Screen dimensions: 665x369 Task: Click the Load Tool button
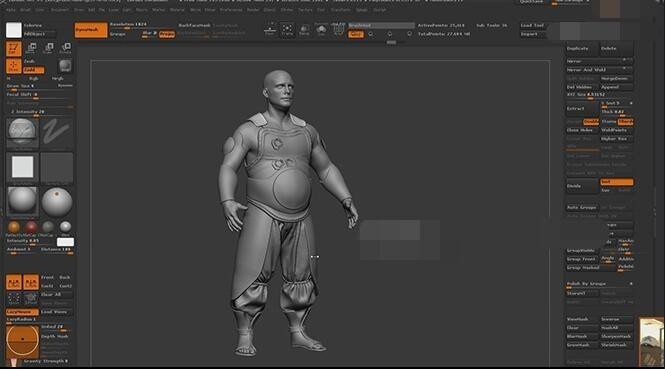[534, 25]
